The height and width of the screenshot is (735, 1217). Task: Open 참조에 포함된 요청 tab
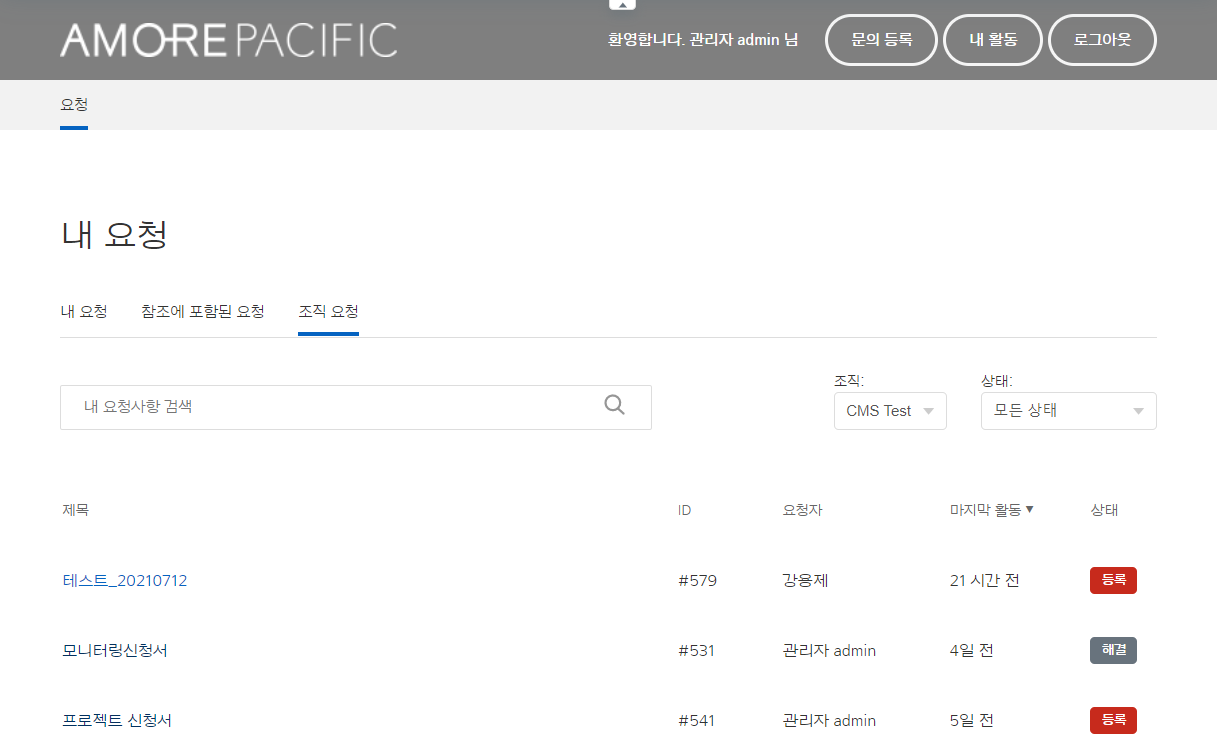pos(203,311)
